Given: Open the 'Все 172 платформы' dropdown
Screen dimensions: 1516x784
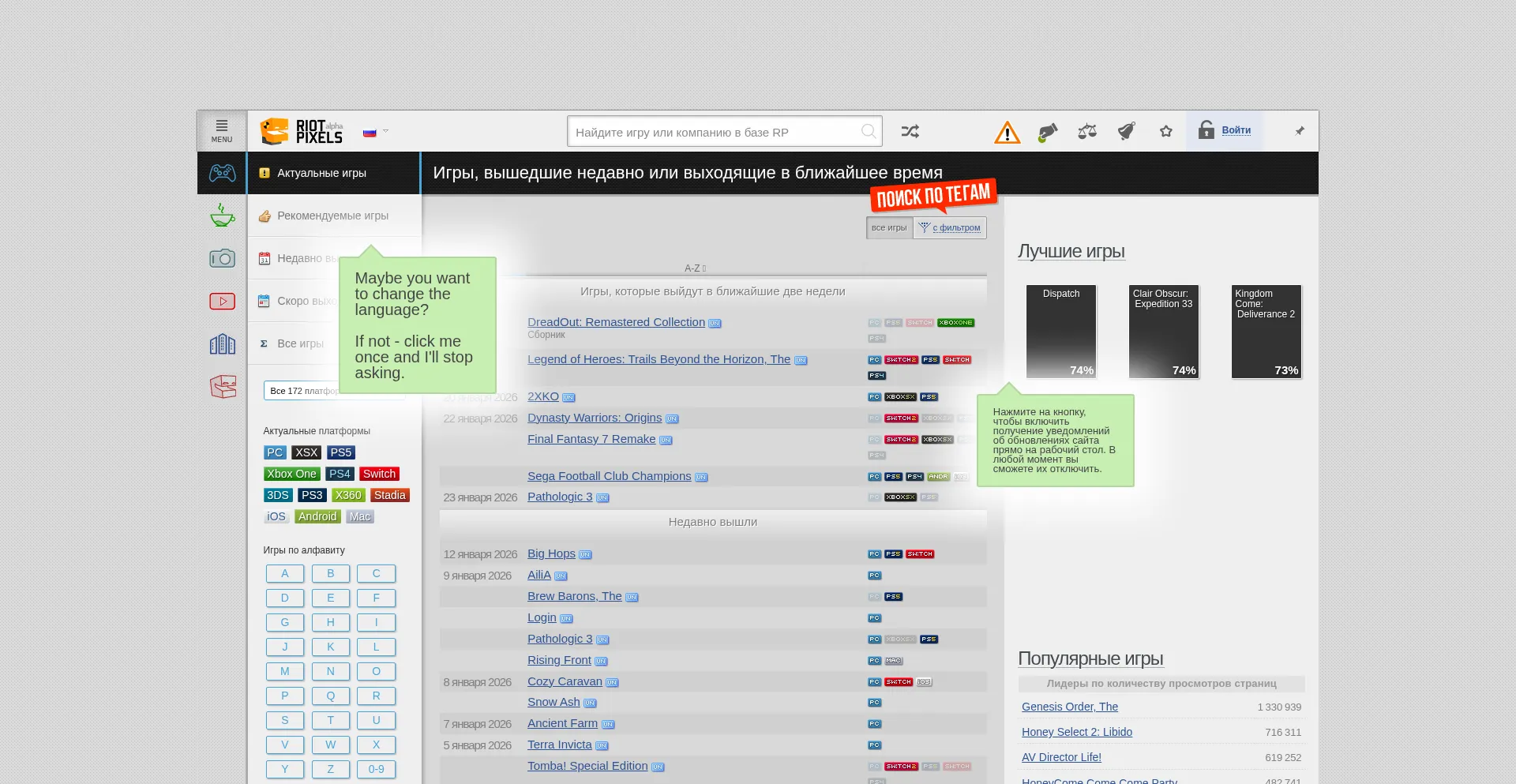Looking at the screenshot, I should [x=304, y=391].
